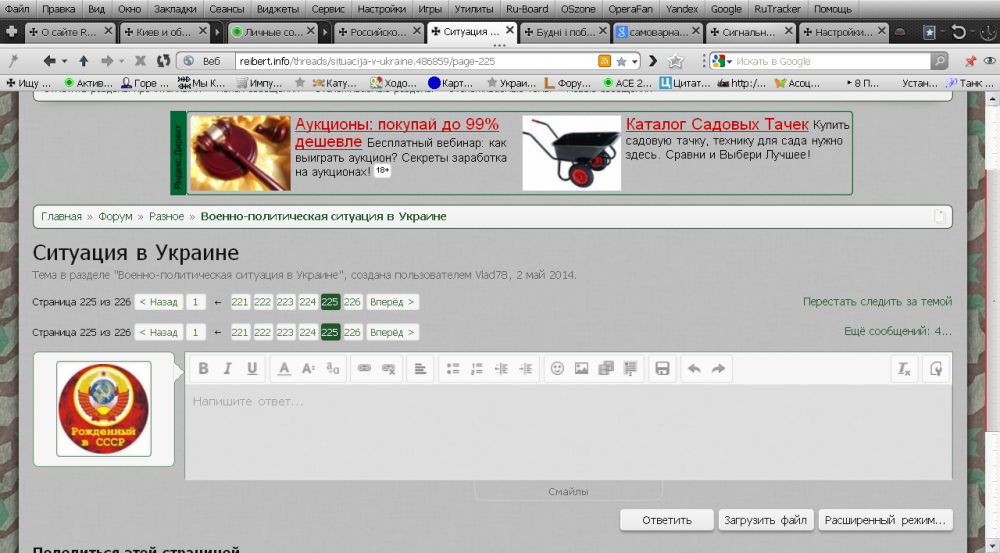Click the address bar URL

(x=367, y=61)
